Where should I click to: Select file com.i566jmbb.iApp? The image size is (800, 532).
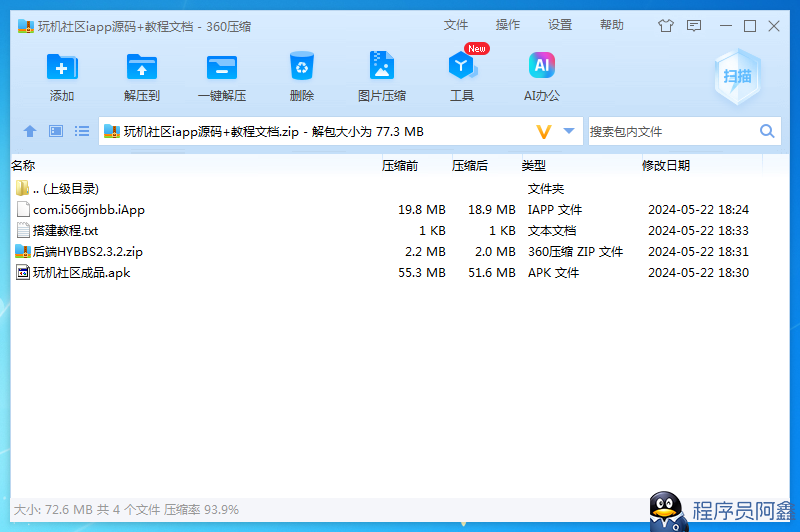pos(89,210)
